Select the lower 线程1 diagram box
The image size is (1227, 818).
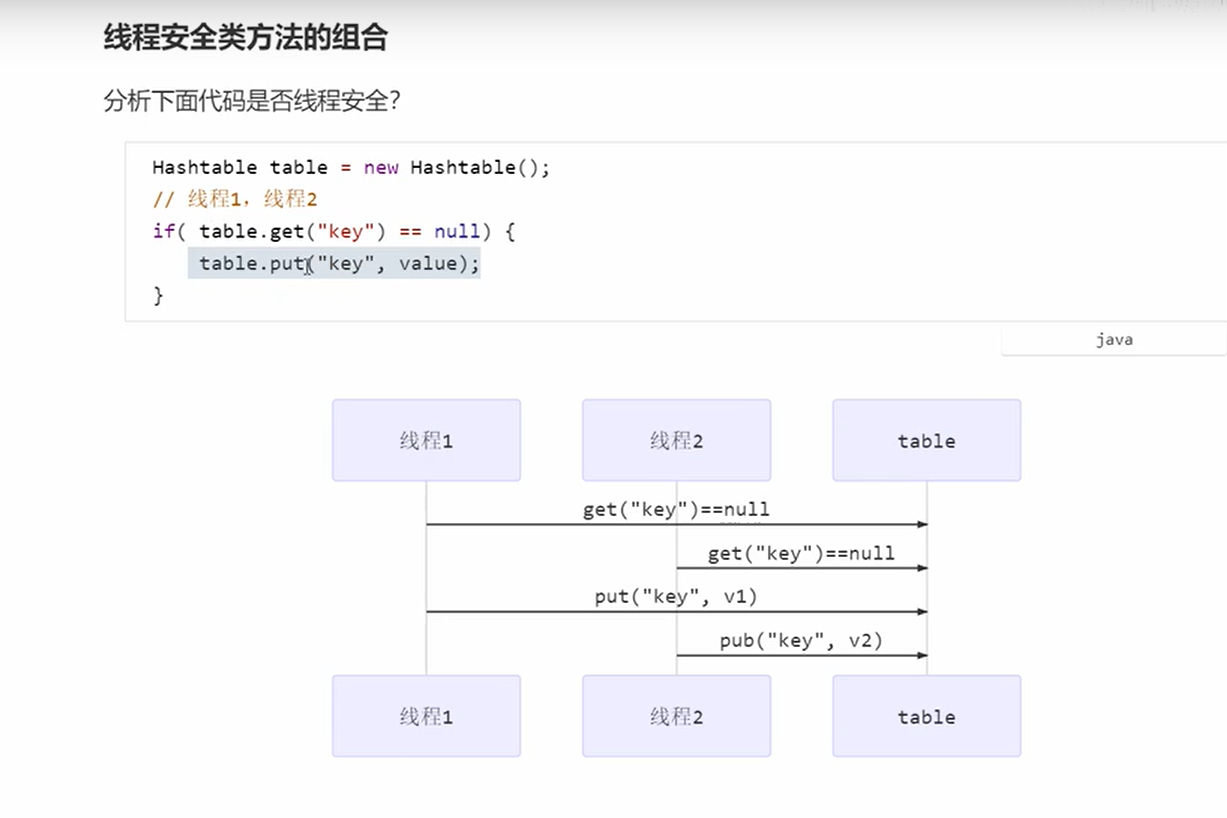(425, 716)
